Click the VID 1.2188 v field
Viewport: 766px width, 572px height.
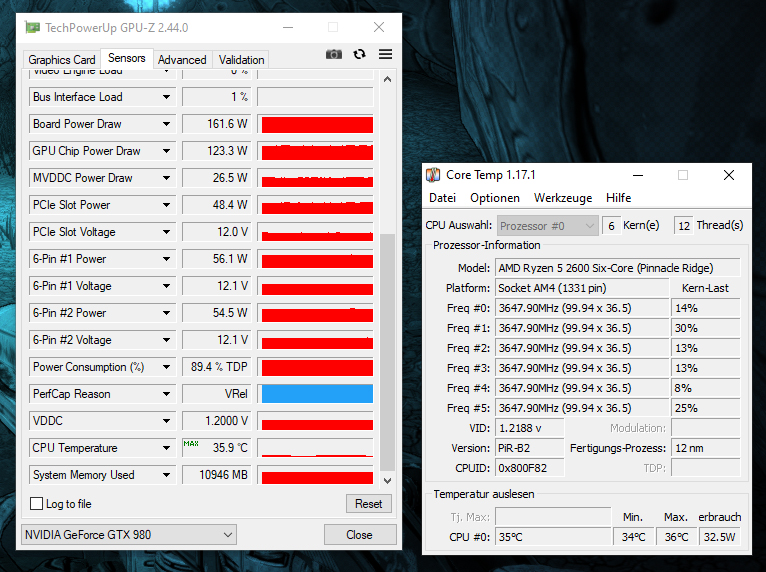[x=530, y=428]
